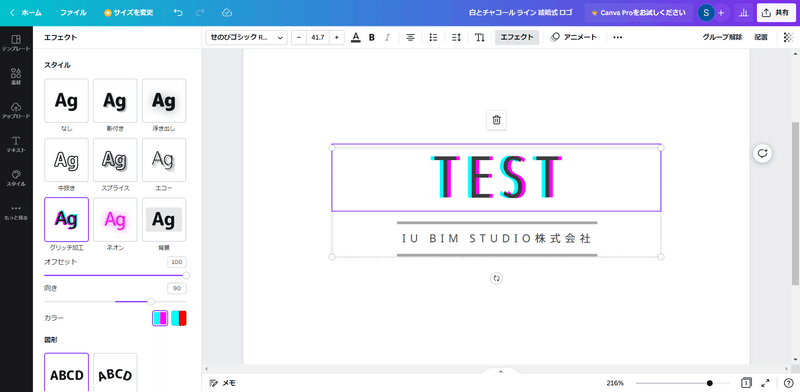Click the Offset value field 100
800x392 pixels.
177,262
